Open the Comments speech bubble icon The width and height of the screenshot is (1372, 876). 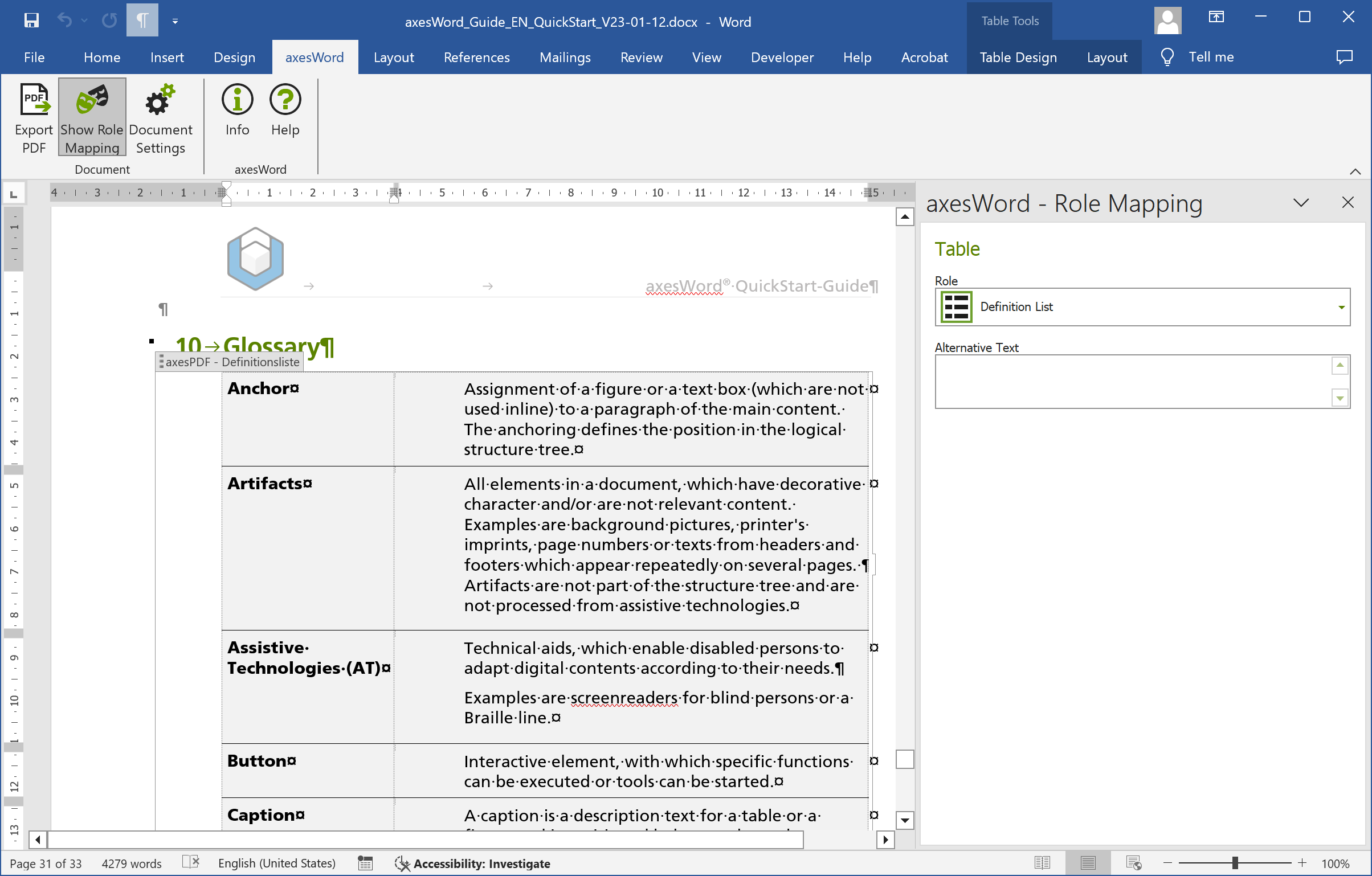point(1344,57)
